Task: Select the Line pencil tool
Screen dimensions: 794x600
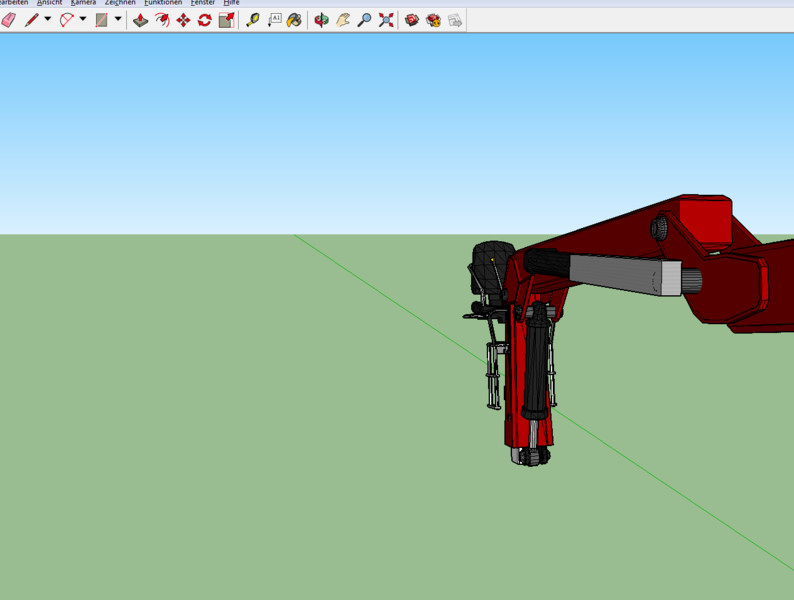Action: point(31,20)
